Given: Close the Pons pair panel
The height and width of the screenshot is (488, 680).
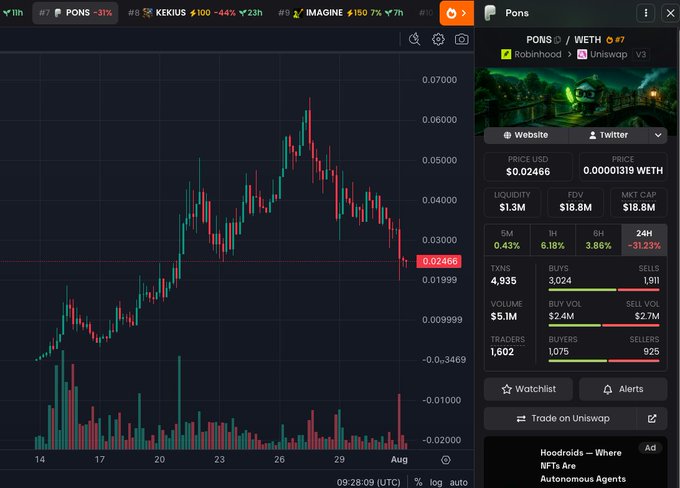Looking at the screenshot, I should [x=670, y=13].
